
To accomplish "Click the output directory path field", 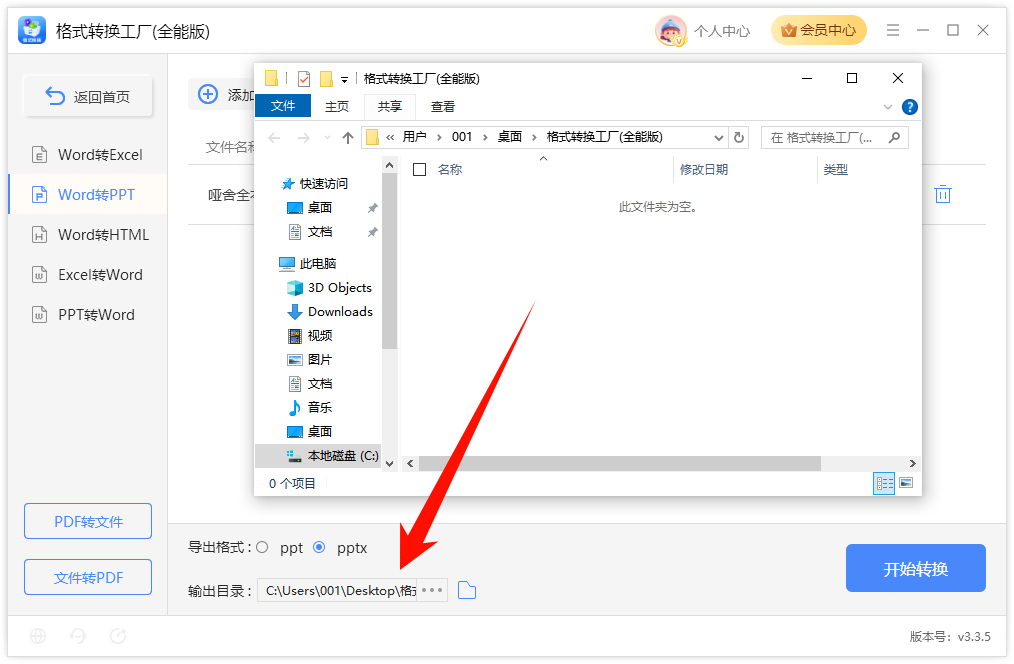I will pyautogui.click(x=337, y=590).
